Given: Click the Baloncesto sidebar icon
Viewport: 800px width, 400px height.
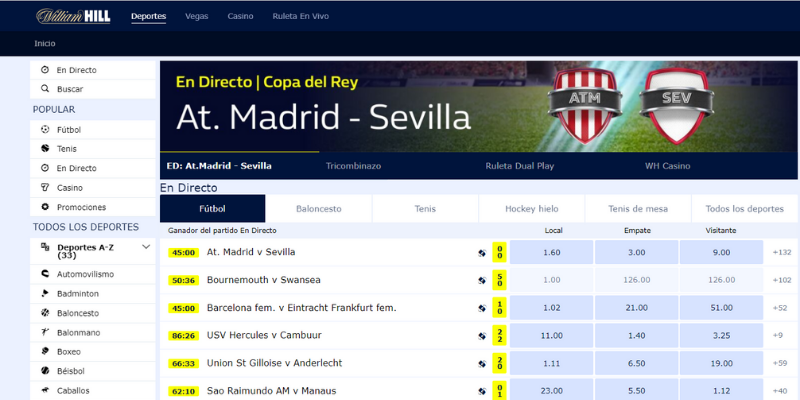Looking at the screenshot, I should point(45,313).
